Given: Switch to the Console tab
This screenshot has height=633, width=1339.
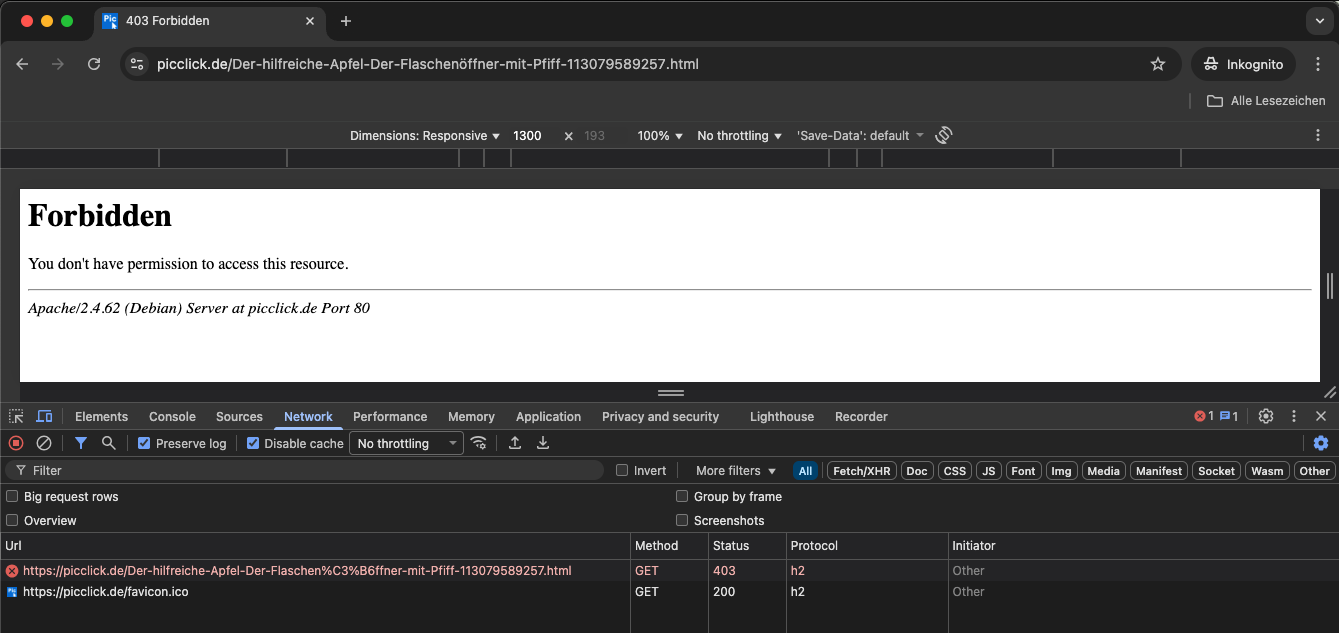Looking at the screenshot, I should coord(171,416).
